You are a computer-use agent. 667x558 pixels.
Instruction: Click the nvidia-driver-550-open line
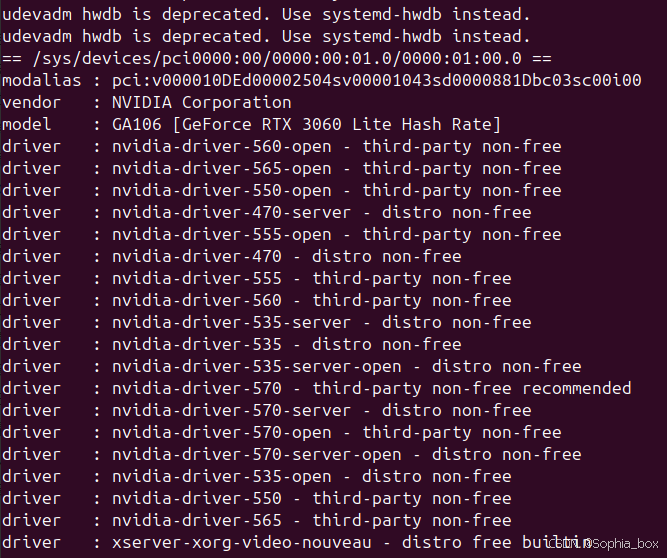click(282, 191)
